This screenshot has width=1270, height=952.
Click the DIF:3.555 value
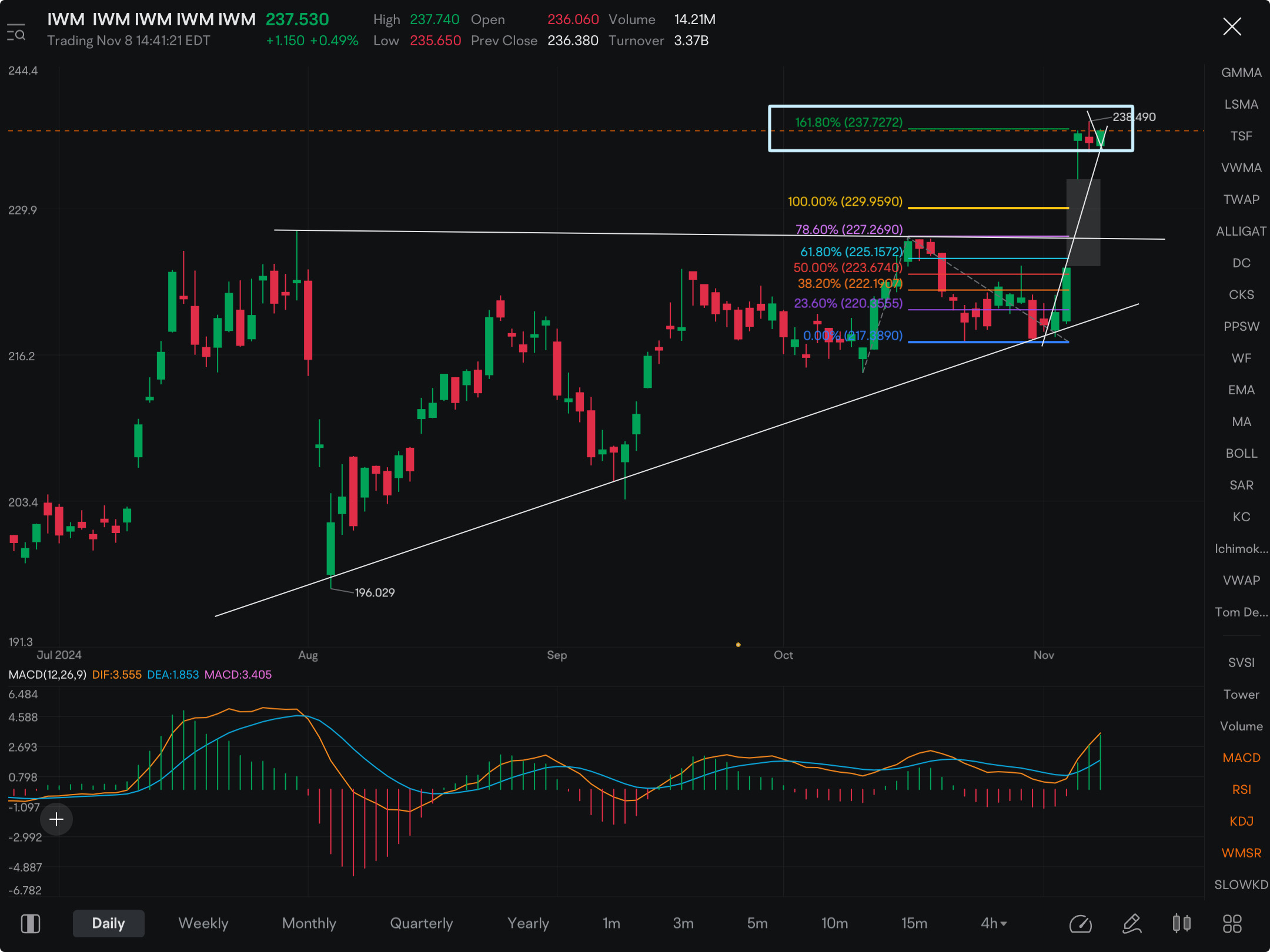[117, 675]
